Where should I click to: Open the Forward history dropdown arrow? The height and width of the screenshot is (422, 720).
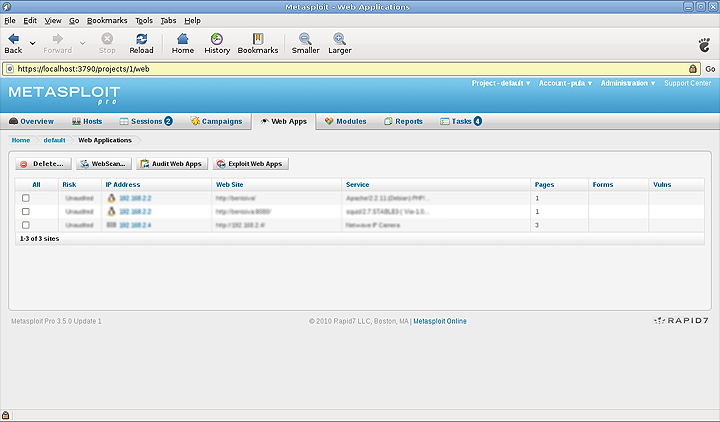[x=83, y=43]
